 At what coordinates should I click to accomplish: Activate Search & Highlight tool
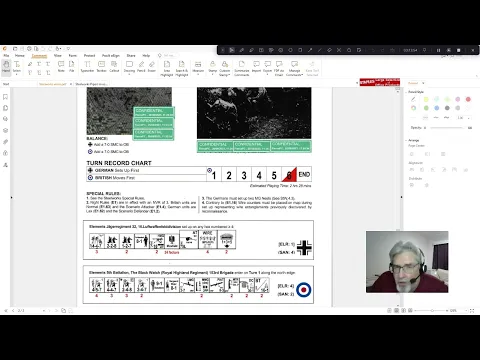[x=182, y=68]
